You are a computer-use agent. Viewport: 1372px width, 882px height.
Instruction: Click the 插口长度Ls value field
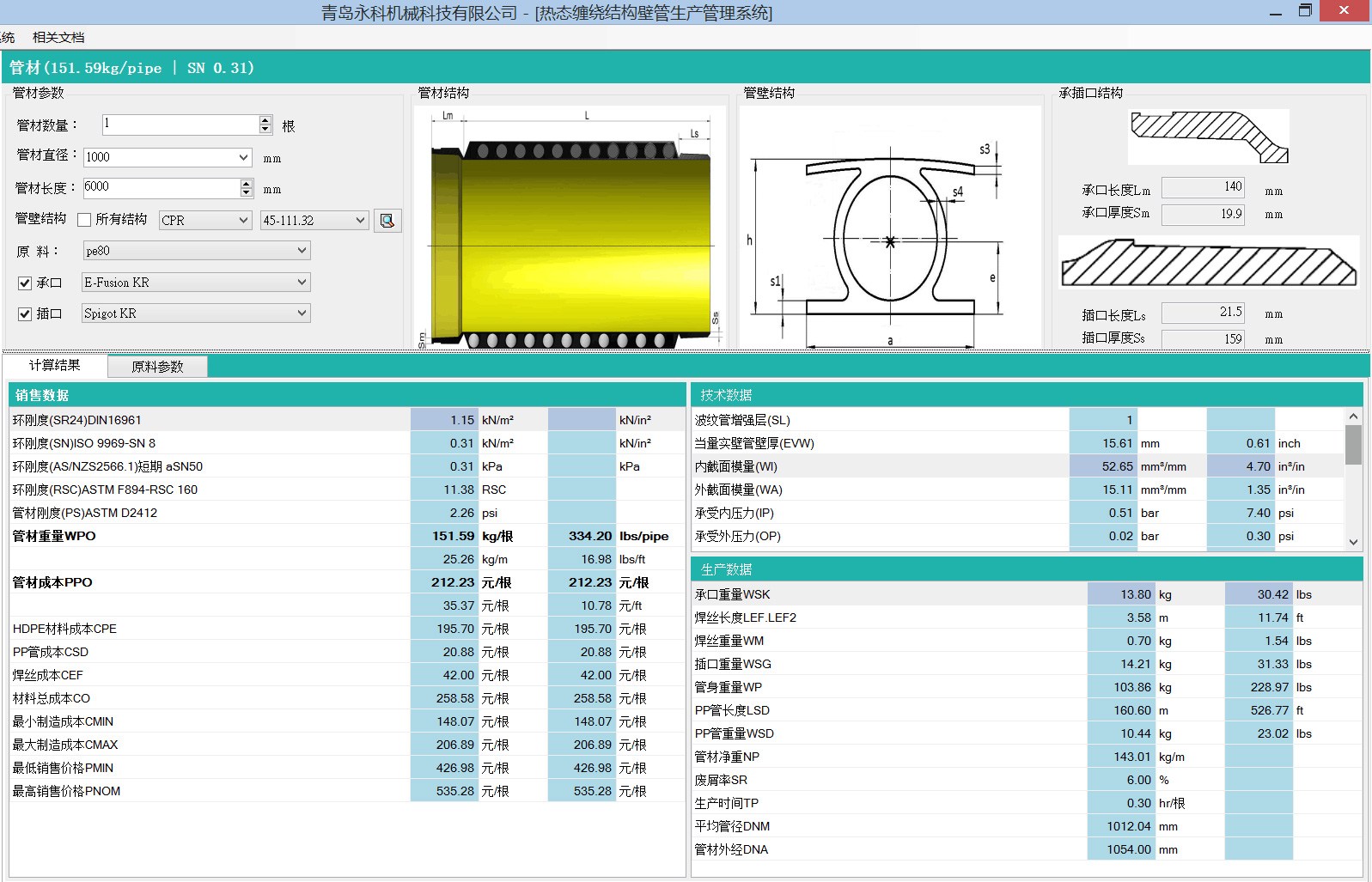pos(1203,313)
